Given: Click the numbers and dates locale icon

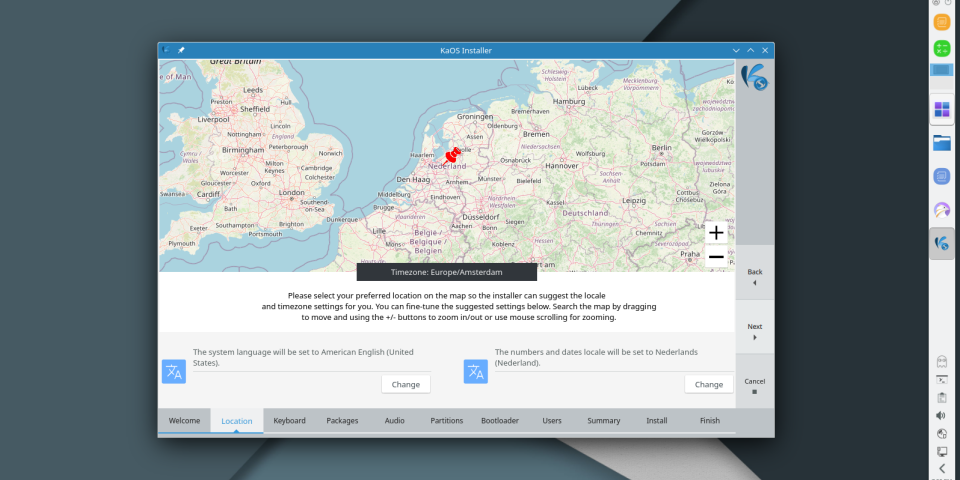Looking at the screenshot, I should point(475,372).
